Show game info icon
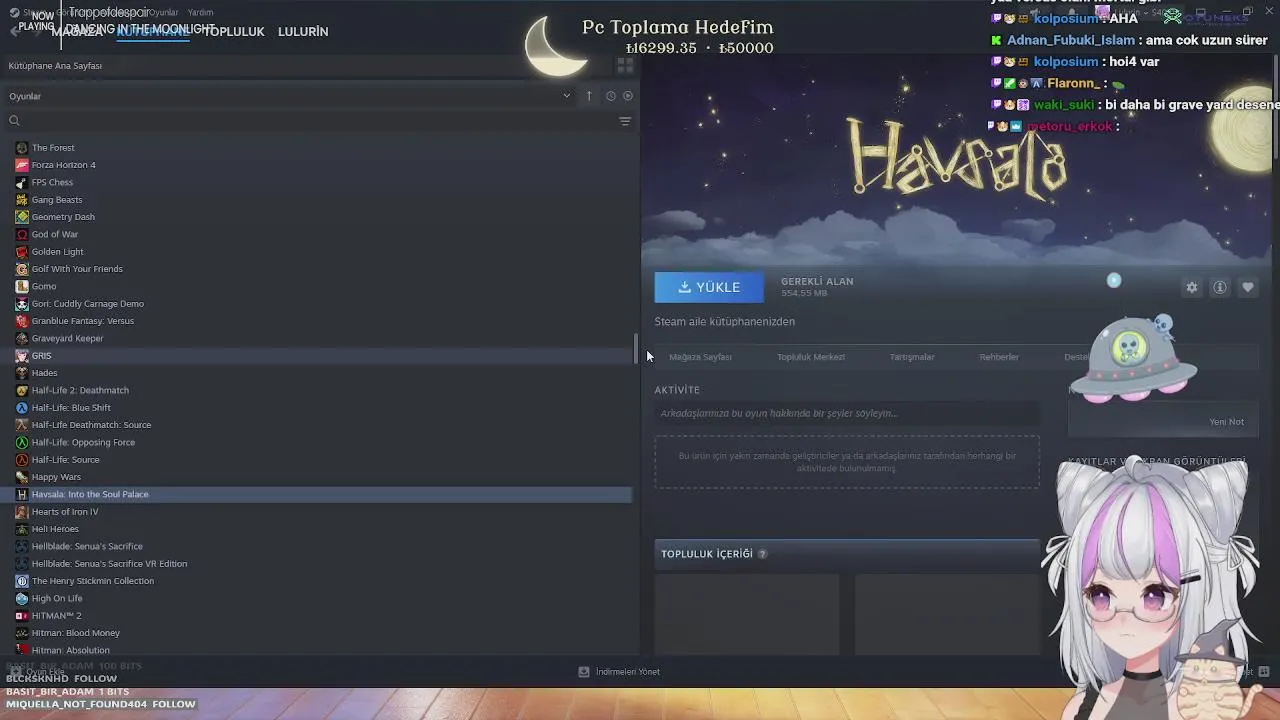Viewport: 1280px width, 720px height. [1220, 287]
